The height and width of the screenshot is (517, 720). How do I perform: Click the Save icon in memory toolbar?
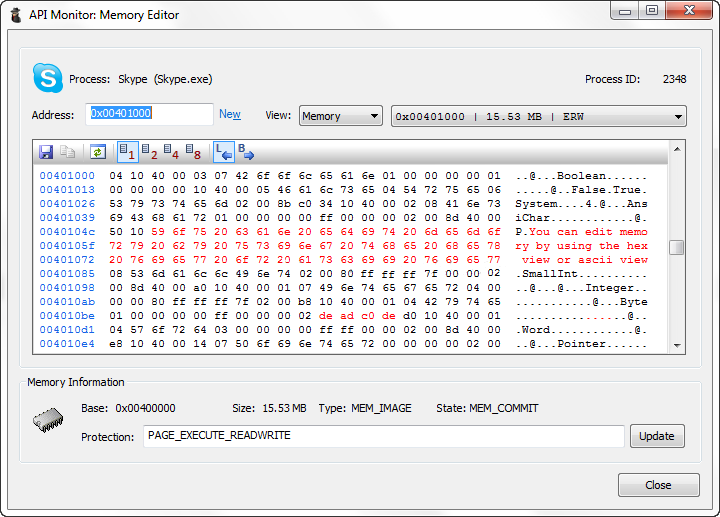46,152
